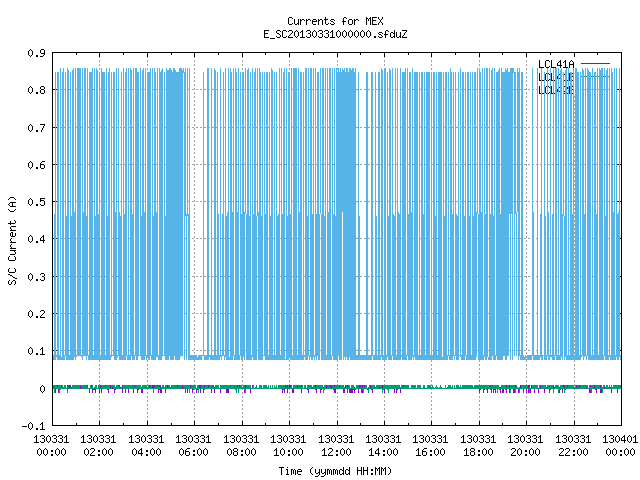Click the 10:00 time tick label
Viewport: 640px width, 480px height.
(288, 452)
